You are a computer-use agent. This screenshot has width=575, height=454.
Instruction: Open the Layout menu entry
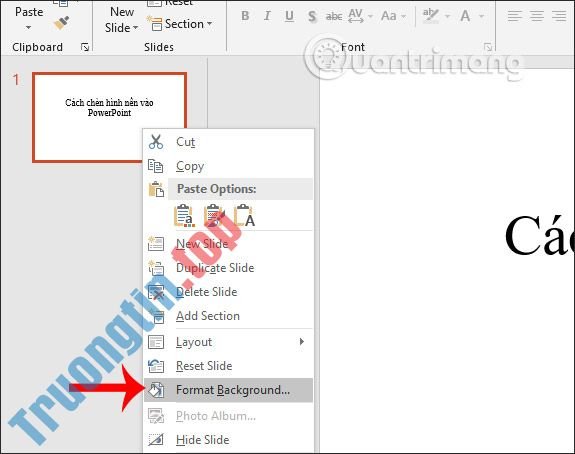point(229,342)
